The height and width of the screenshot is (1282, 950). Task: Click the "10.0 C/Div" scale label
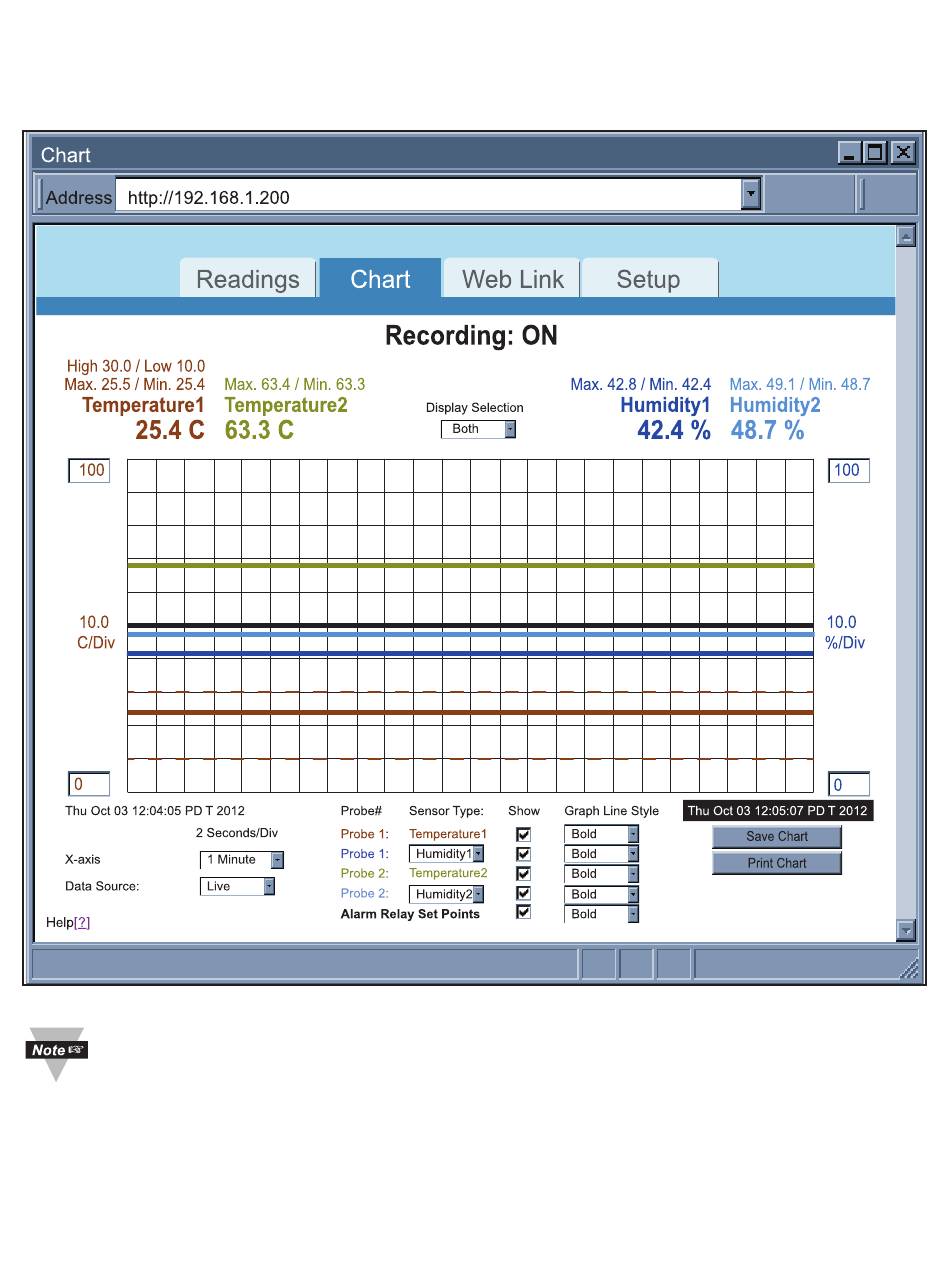tap(95, 633)
